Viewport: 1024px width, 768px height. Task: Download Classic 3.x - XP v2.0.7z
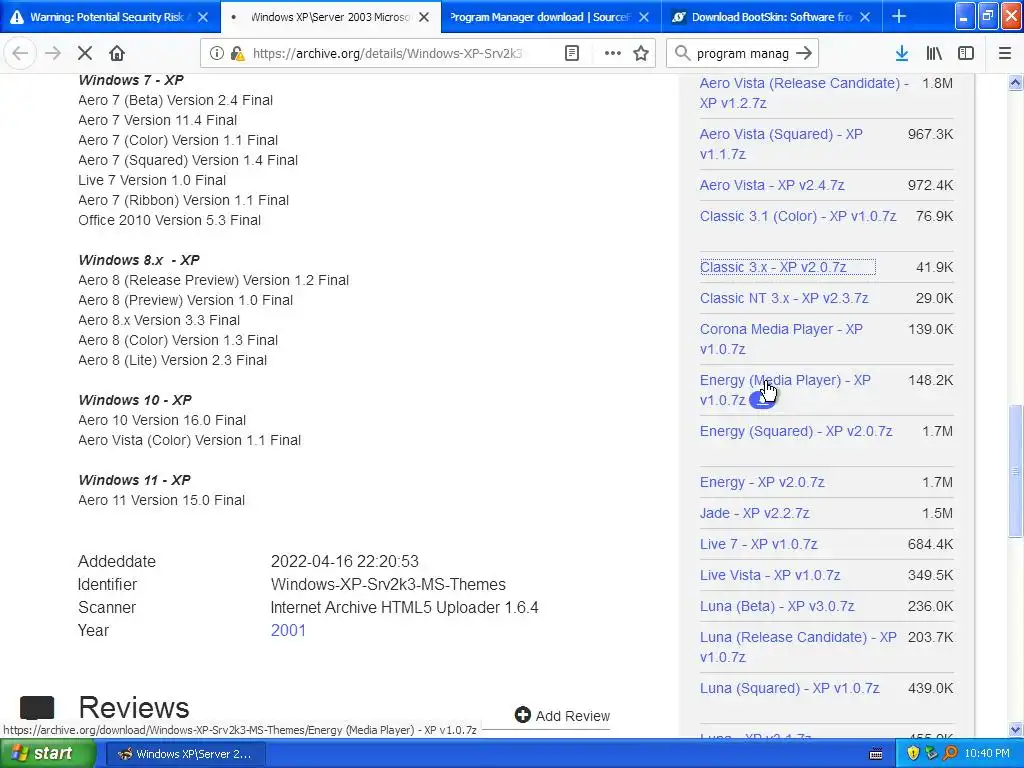click(773, 267)
